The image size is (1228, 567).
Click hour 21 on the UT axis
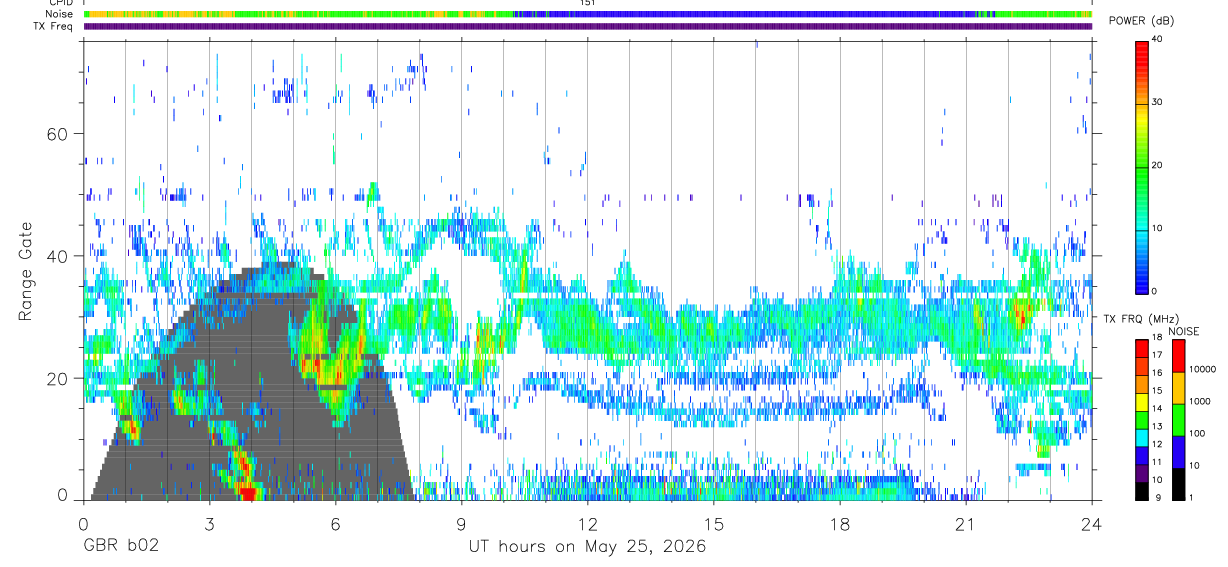click(x=966, y=523)
